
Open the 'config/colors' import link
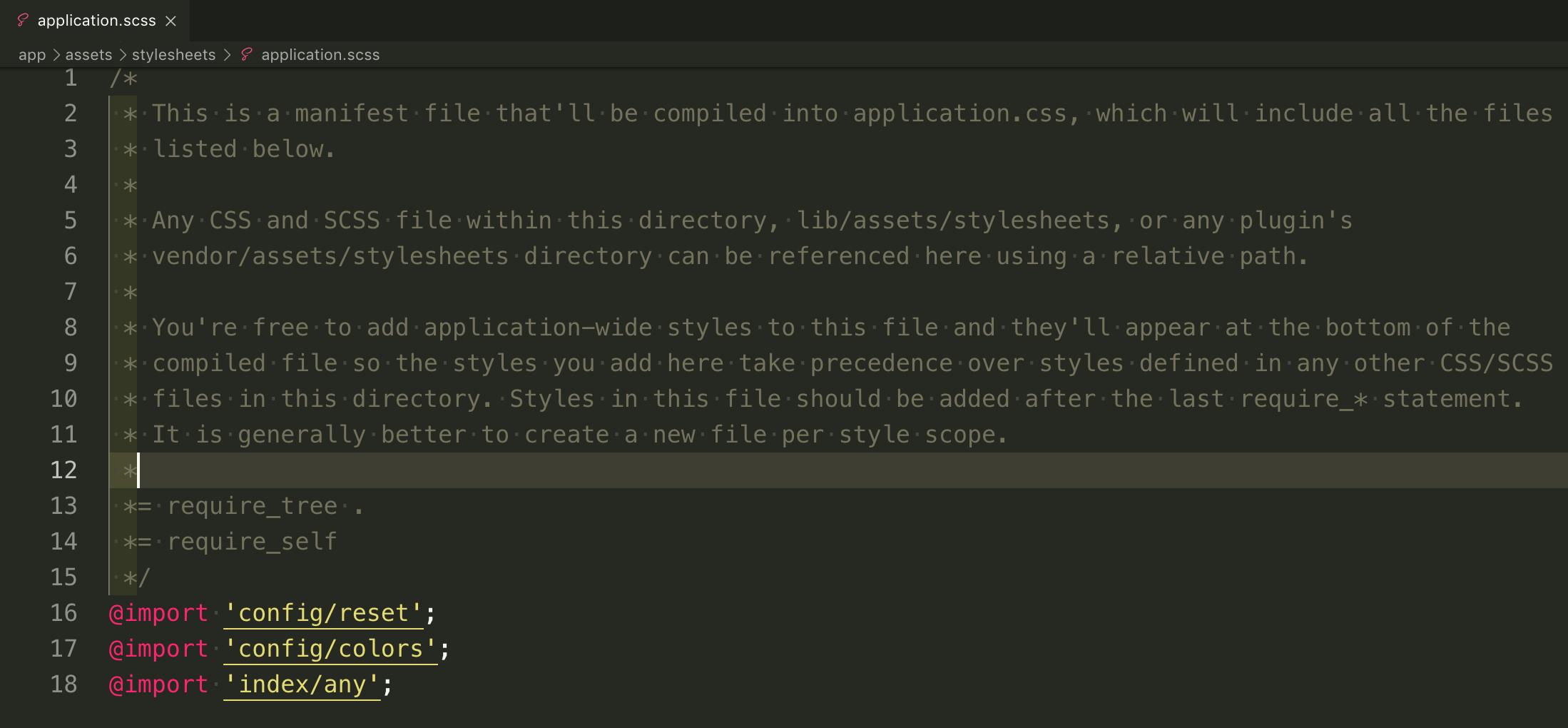tap(330, 648)
